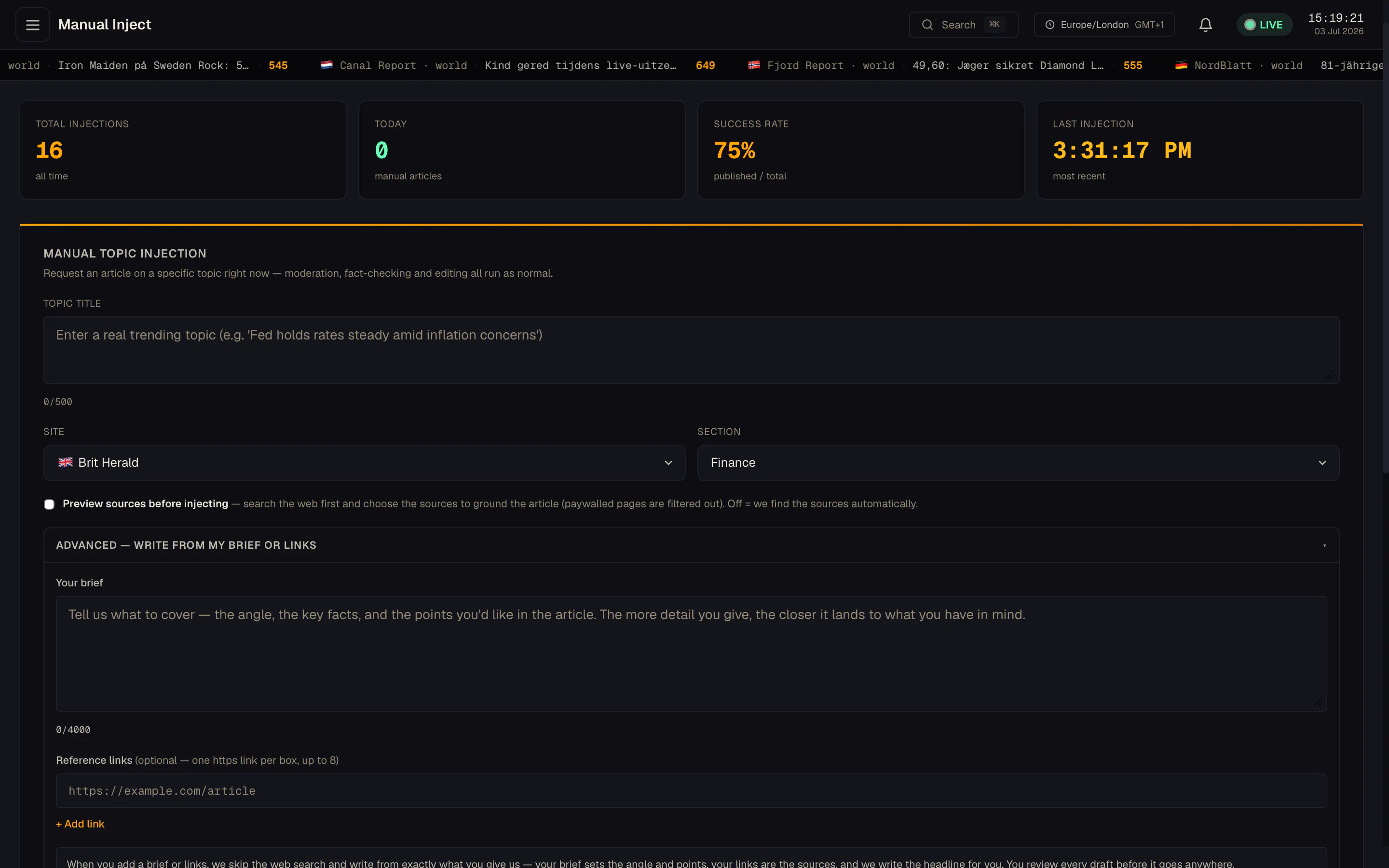Click the LIVE status badge

[x=1264, y=25]
